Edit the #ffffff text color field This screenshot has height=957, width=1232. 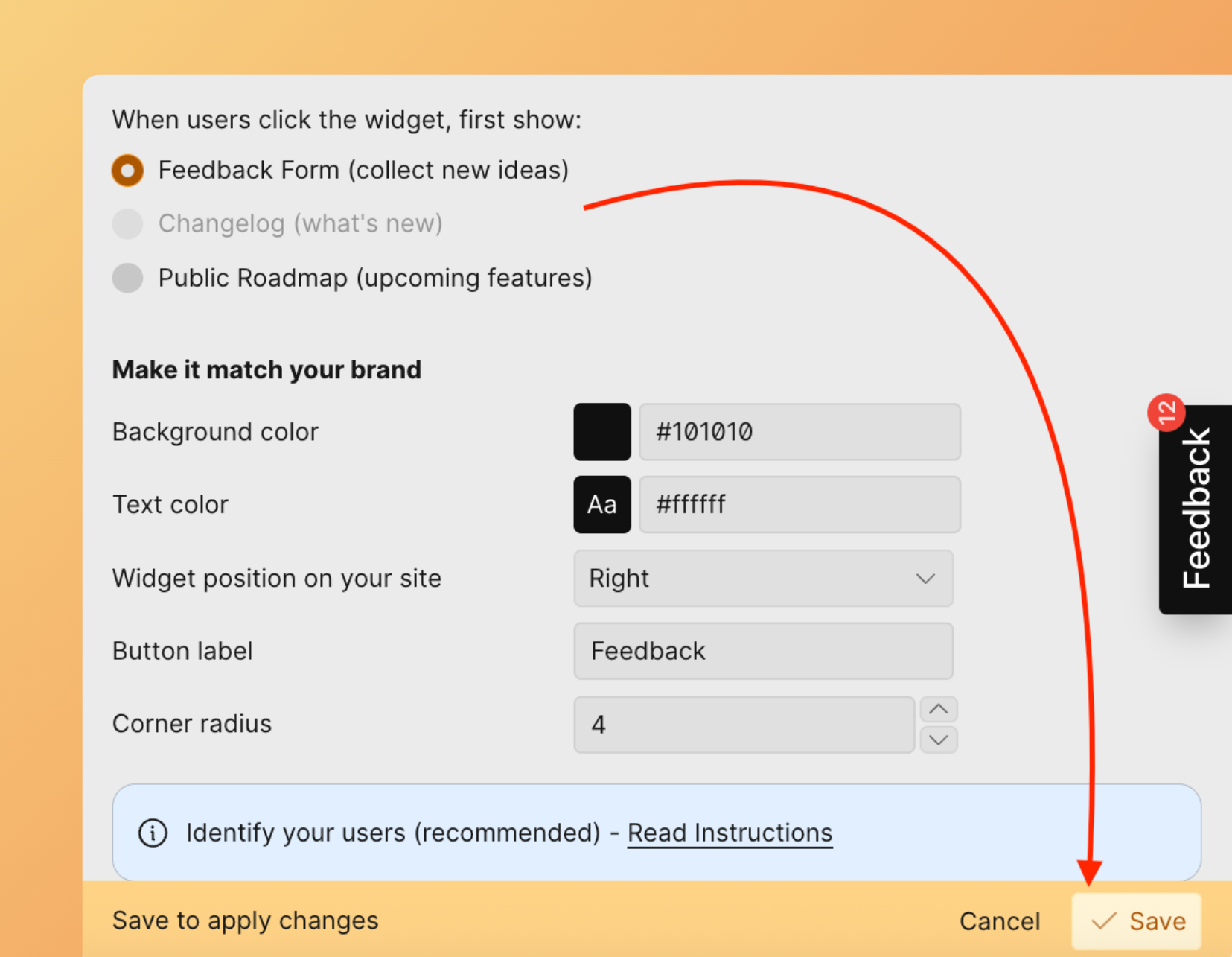tap(799, 504)
